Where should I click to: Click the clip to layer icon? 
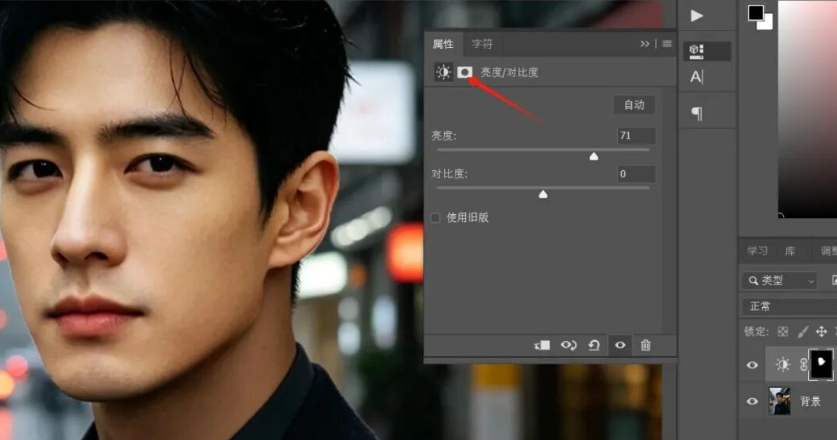(x=542, y=345)
